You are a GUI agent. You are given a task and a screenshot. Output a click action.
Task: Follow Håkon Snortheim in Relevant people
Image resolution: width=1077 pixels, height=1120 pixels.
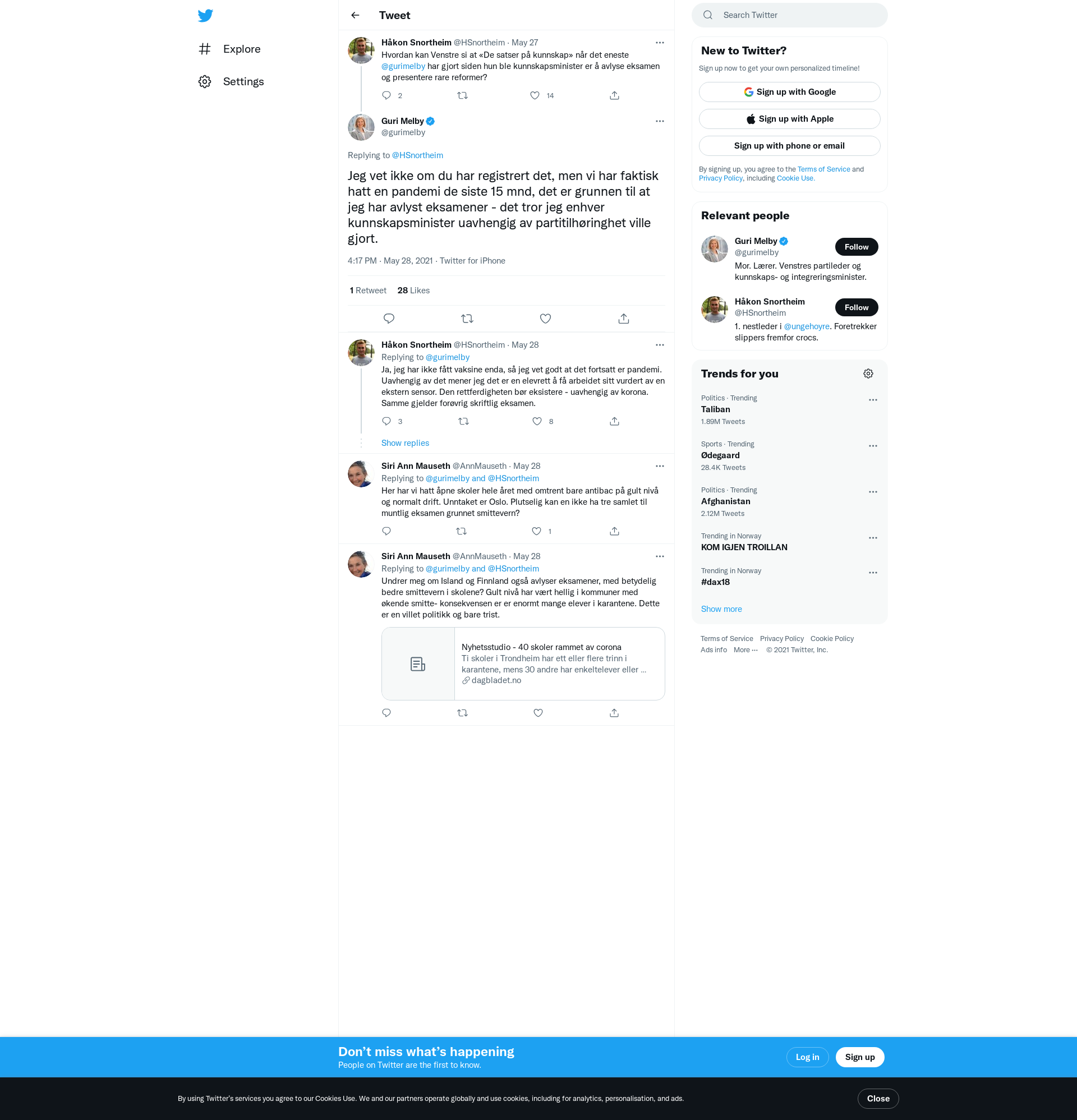point(857,307)
